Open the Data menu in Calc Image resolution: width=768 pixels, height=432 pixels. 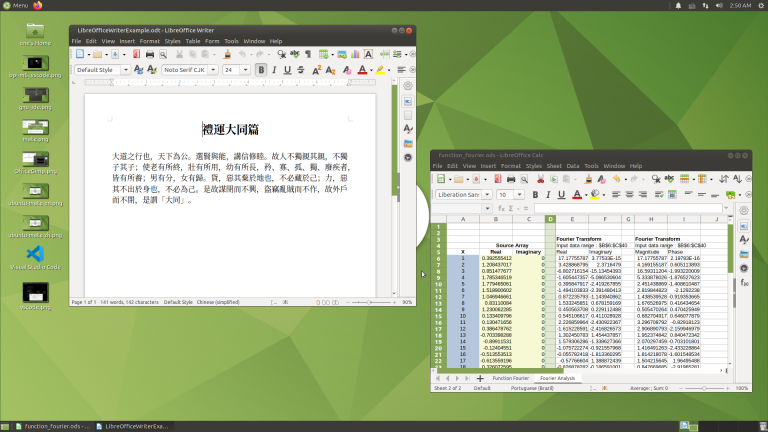pyautogui.click(x=573, y=166)
